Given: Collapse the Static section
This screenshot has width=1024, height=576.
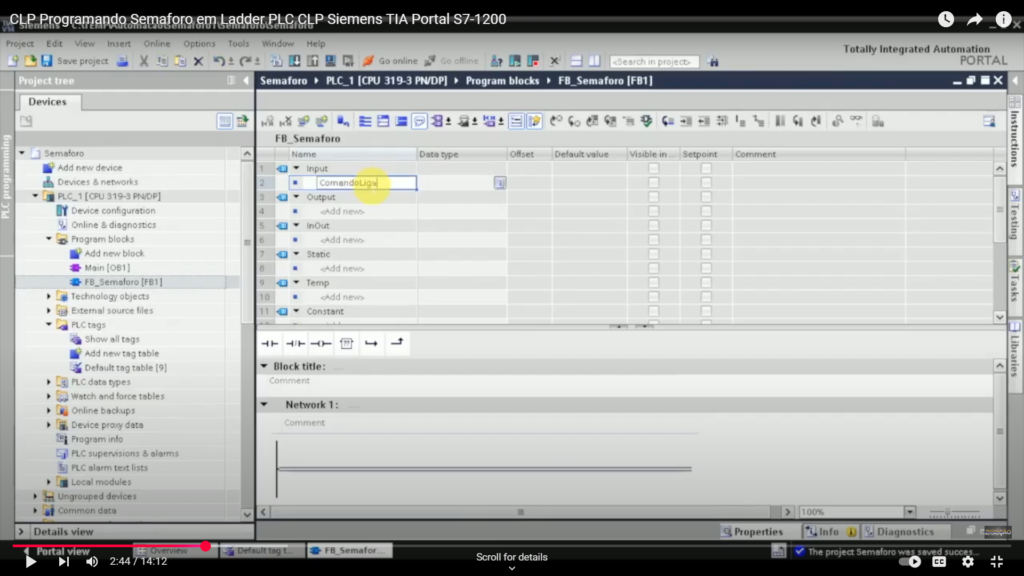Looking at the screenshot, I should coord(296,254).
